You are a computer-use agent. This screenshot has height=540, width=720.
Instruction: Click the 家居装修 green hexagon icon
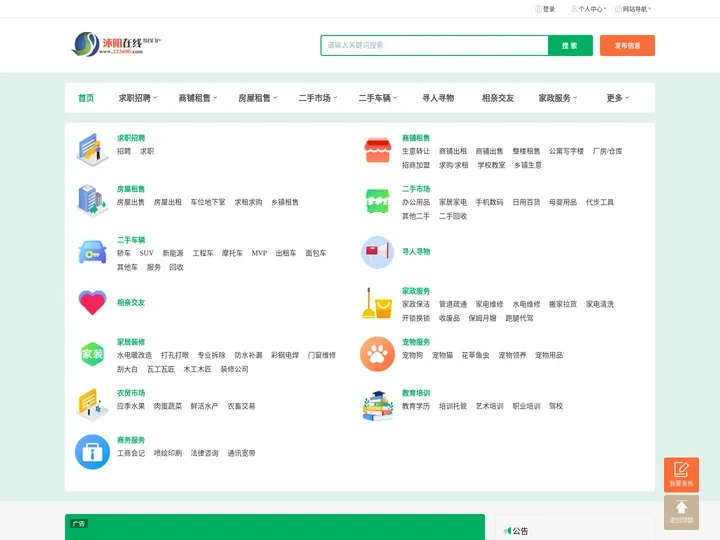(x=92, y=354)
